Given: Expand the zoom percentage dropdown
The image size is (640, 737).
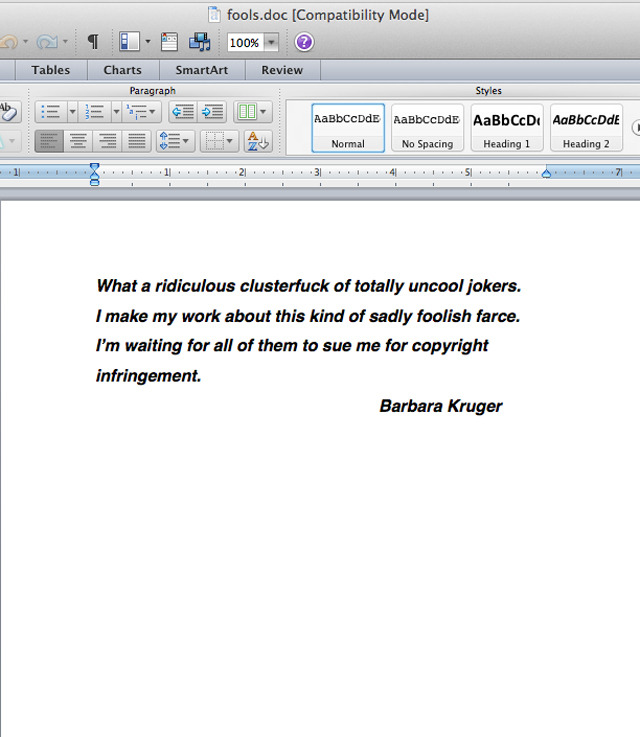Looking at the screenshot, I should tap(271, 43).
